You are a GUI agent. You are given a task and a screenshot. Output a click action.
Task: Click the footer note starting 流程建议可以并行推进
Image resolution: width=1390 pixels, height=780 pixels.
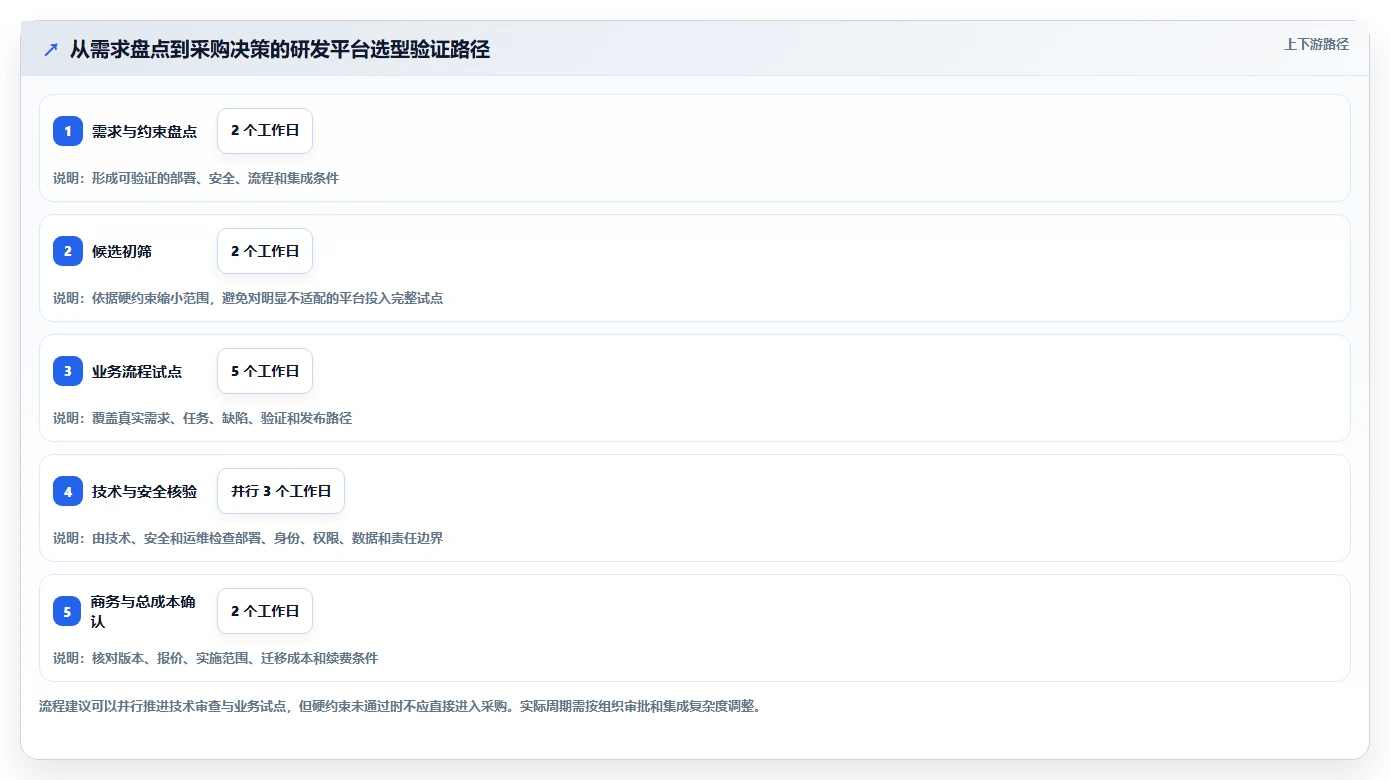pos(402,706)
